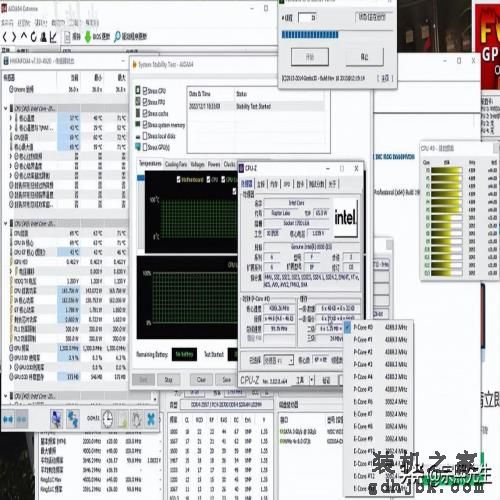Viewport: 500px width, 500px height.
Task: Click the blue progress bar in small dialog
Action: point(310,35)
